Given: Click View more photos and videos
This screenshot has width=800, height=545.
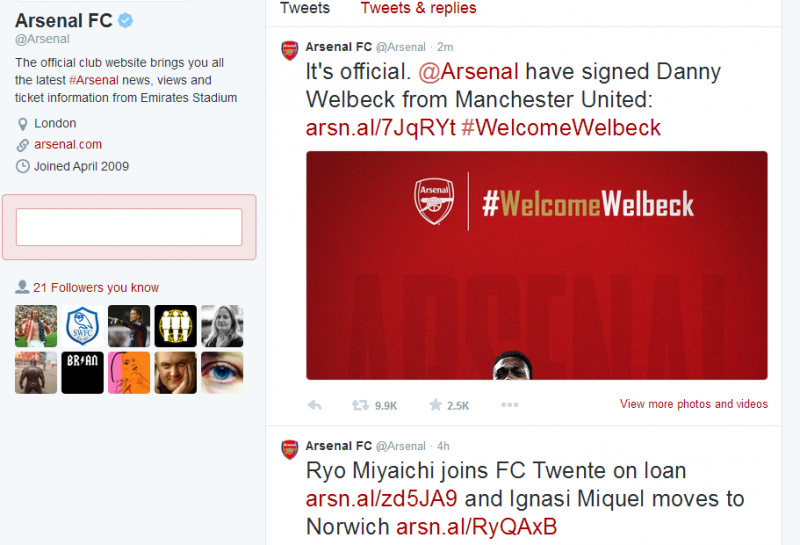Looking at the screenshot, I should coord(693,404).
